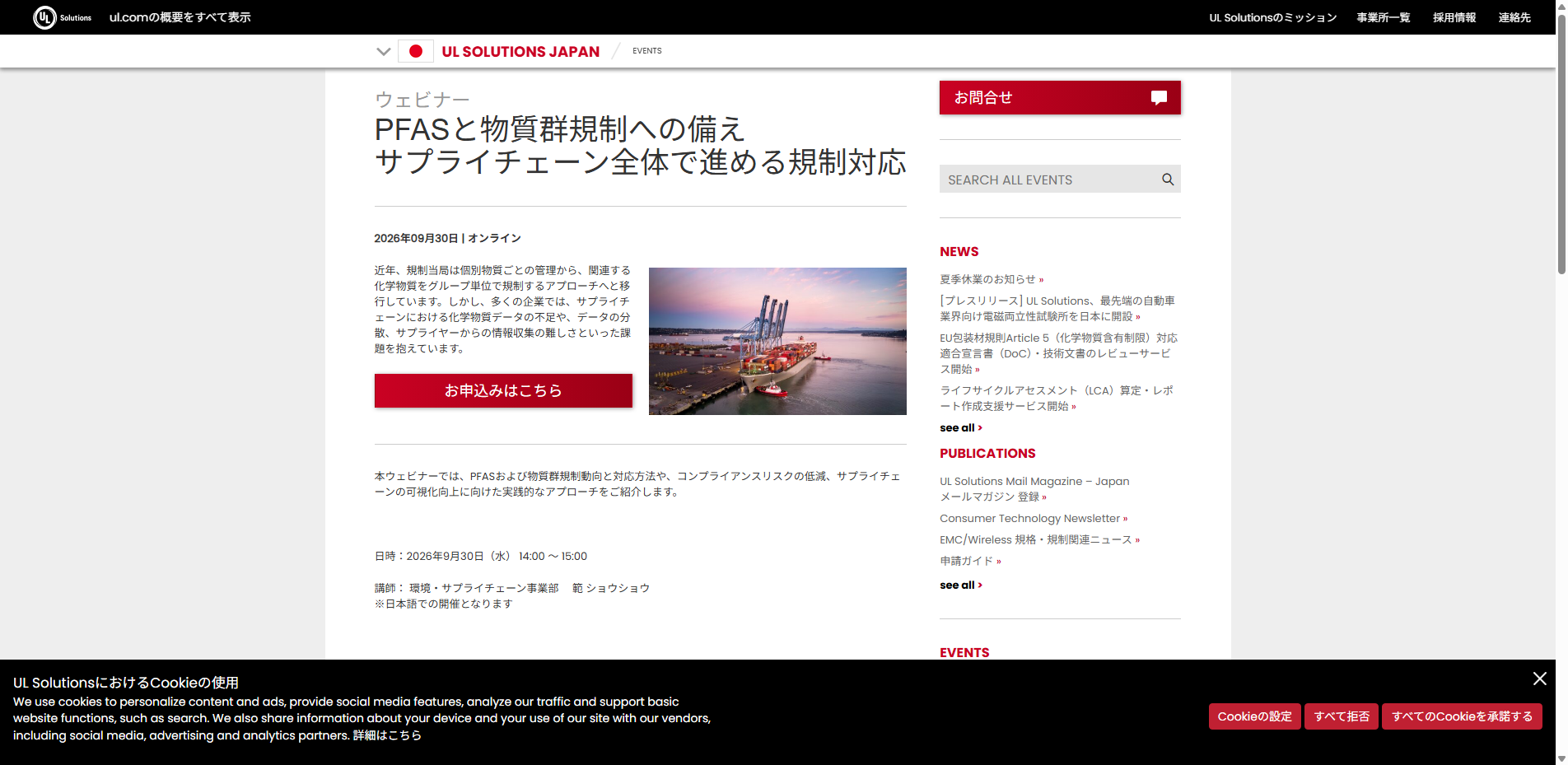Click the ※日本語での開催となります note
Screen dimensions: 1568x765
click(444, 604)
